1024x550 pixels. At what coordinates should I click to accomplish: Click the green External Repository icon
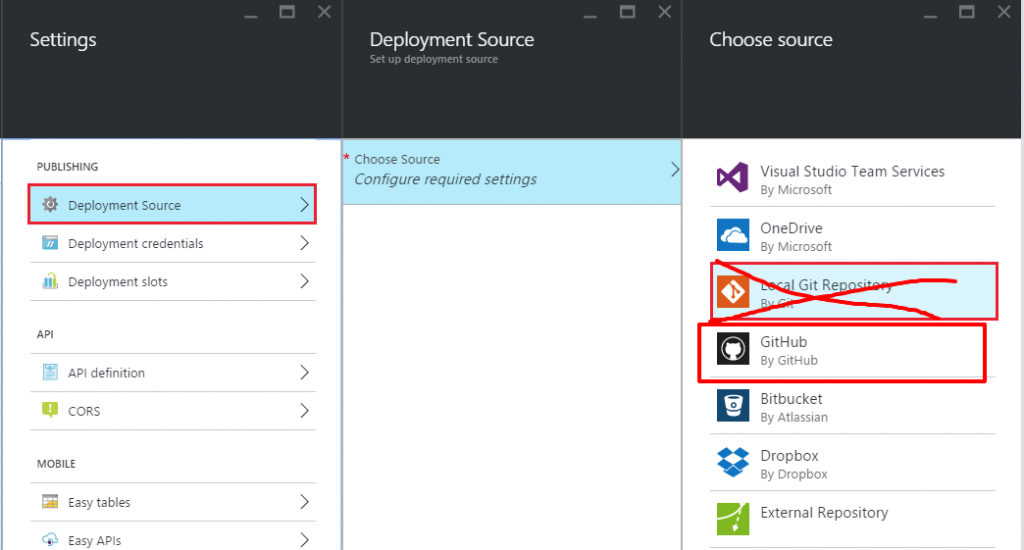pyautogui.click(x=733, y=519)
